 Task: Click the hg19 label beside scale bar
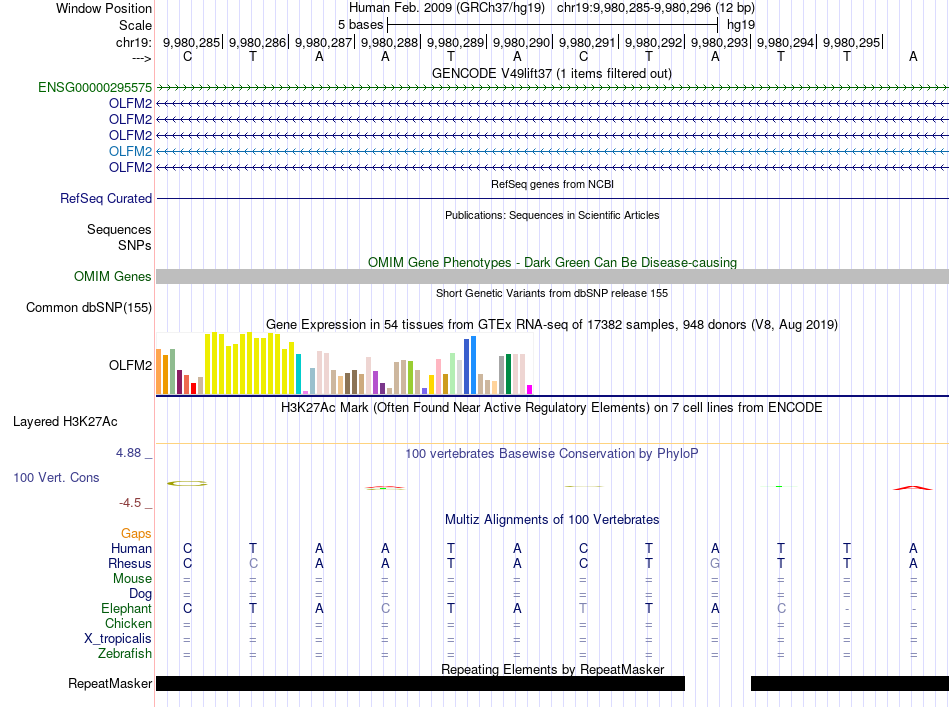tap(741, 25)
